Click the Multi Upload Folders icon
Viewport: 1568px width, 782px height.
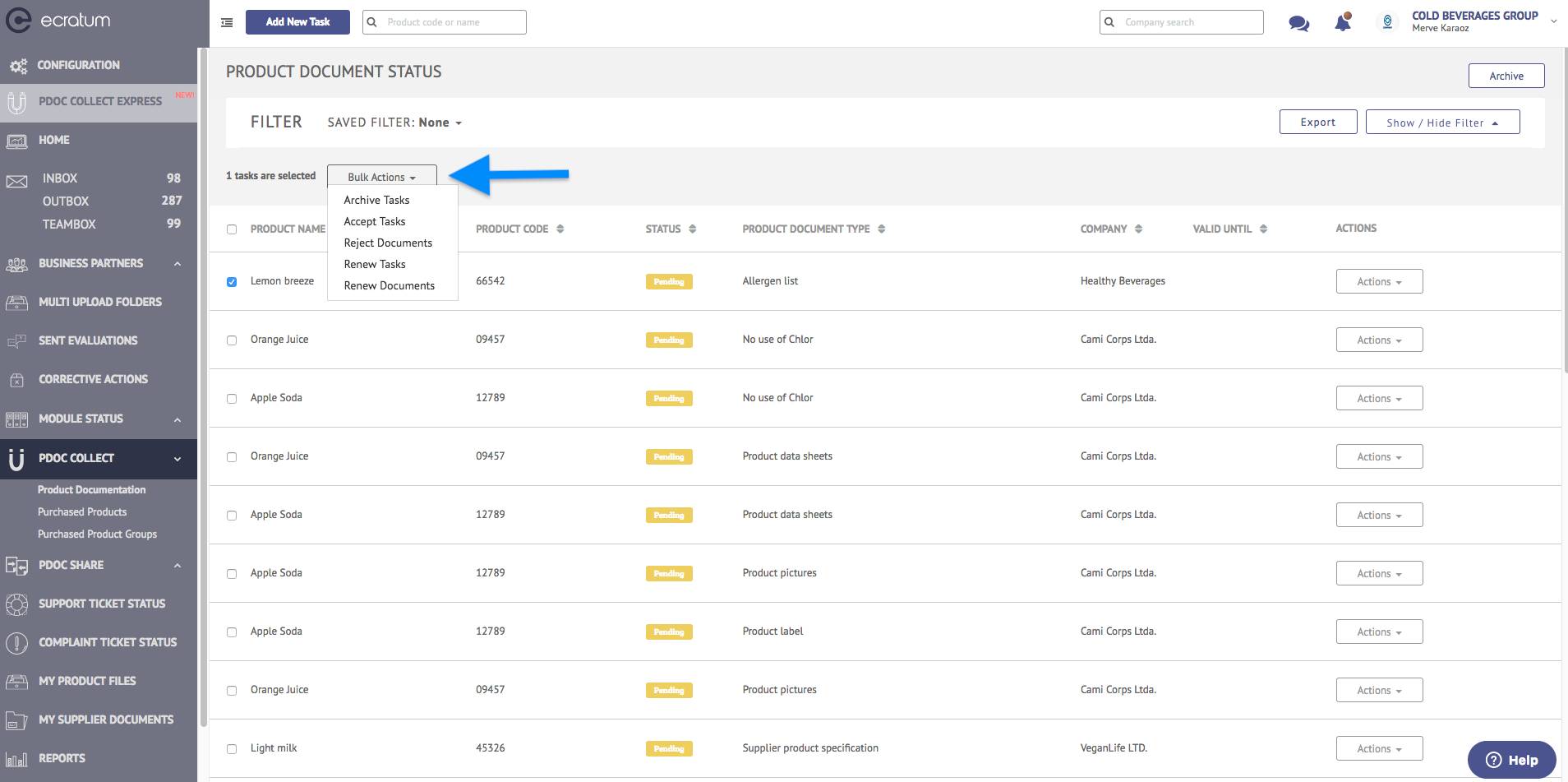click(16, 303)
